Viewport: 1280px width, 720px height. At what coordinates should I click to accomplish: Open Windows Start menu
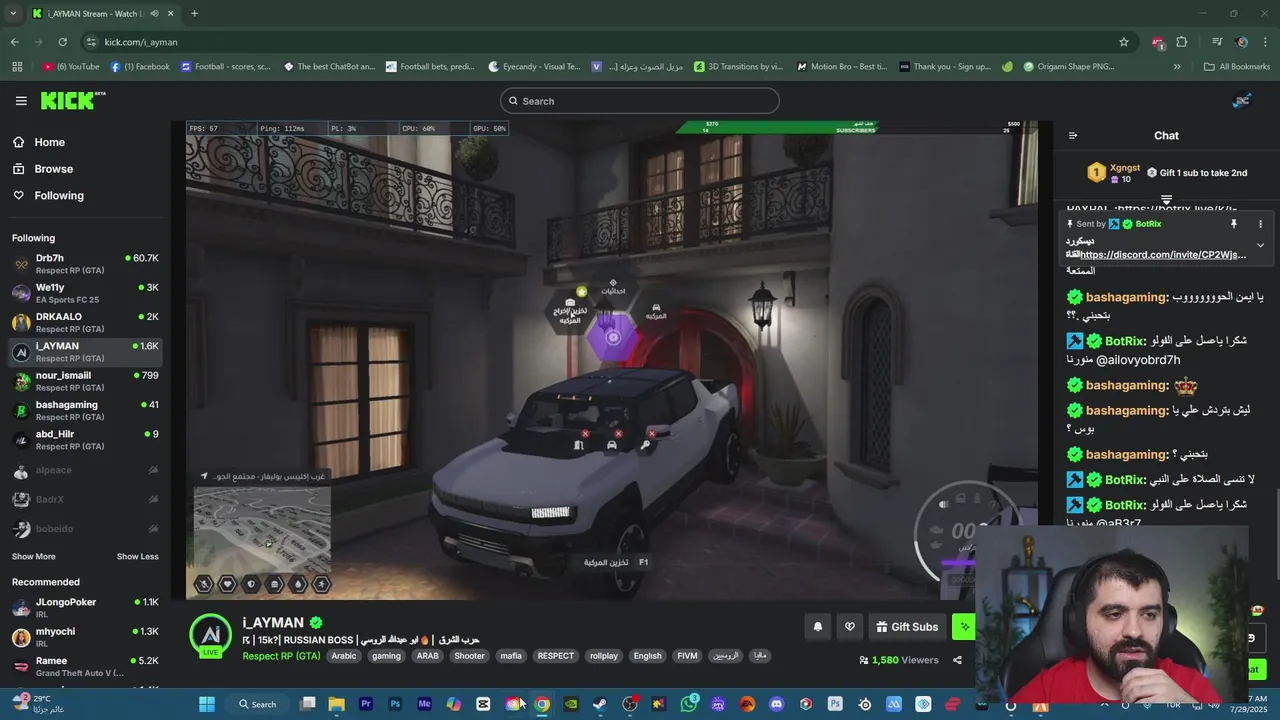click(207, 704)
